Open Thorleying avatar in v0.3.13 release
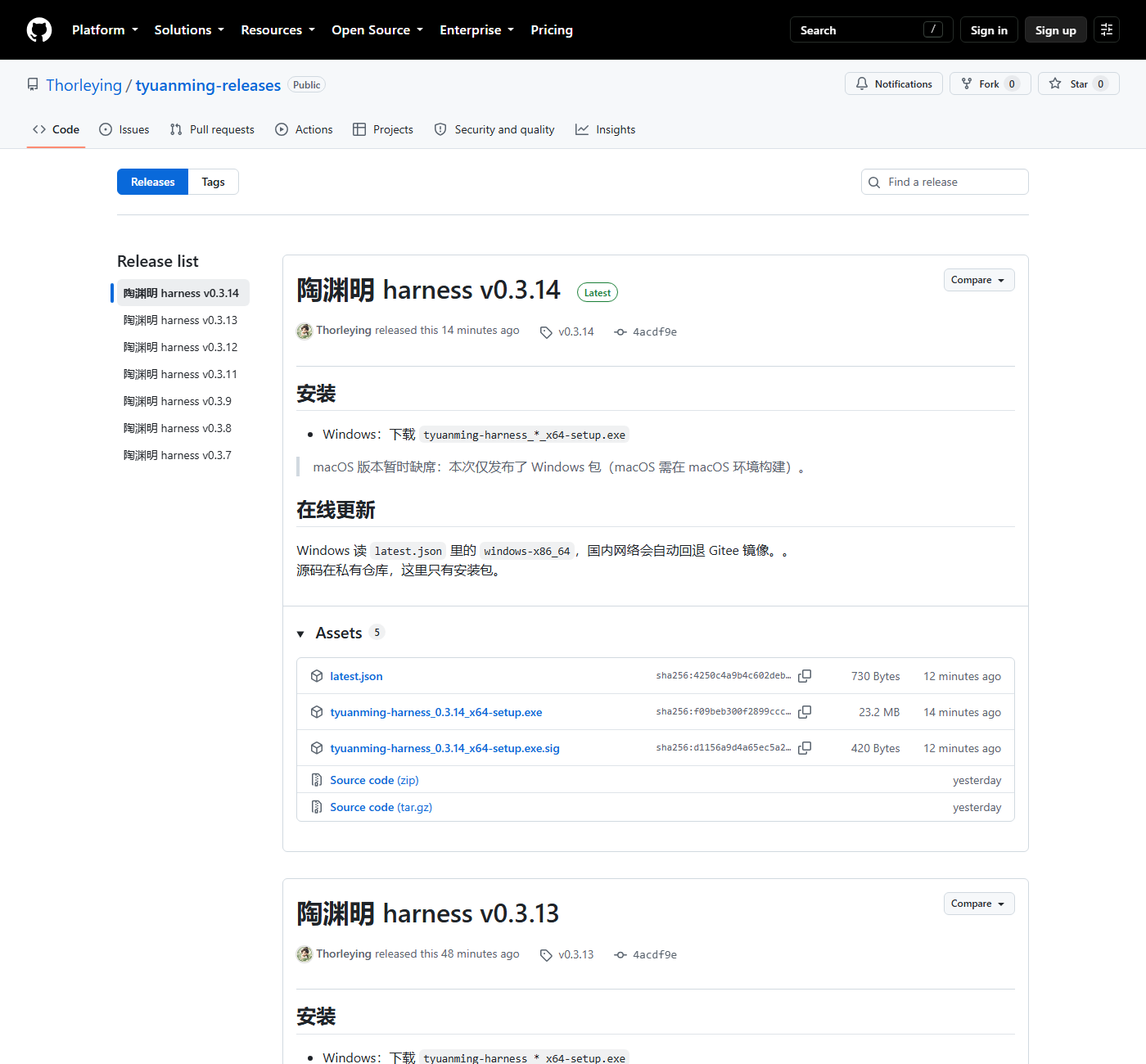 [305, 954]
